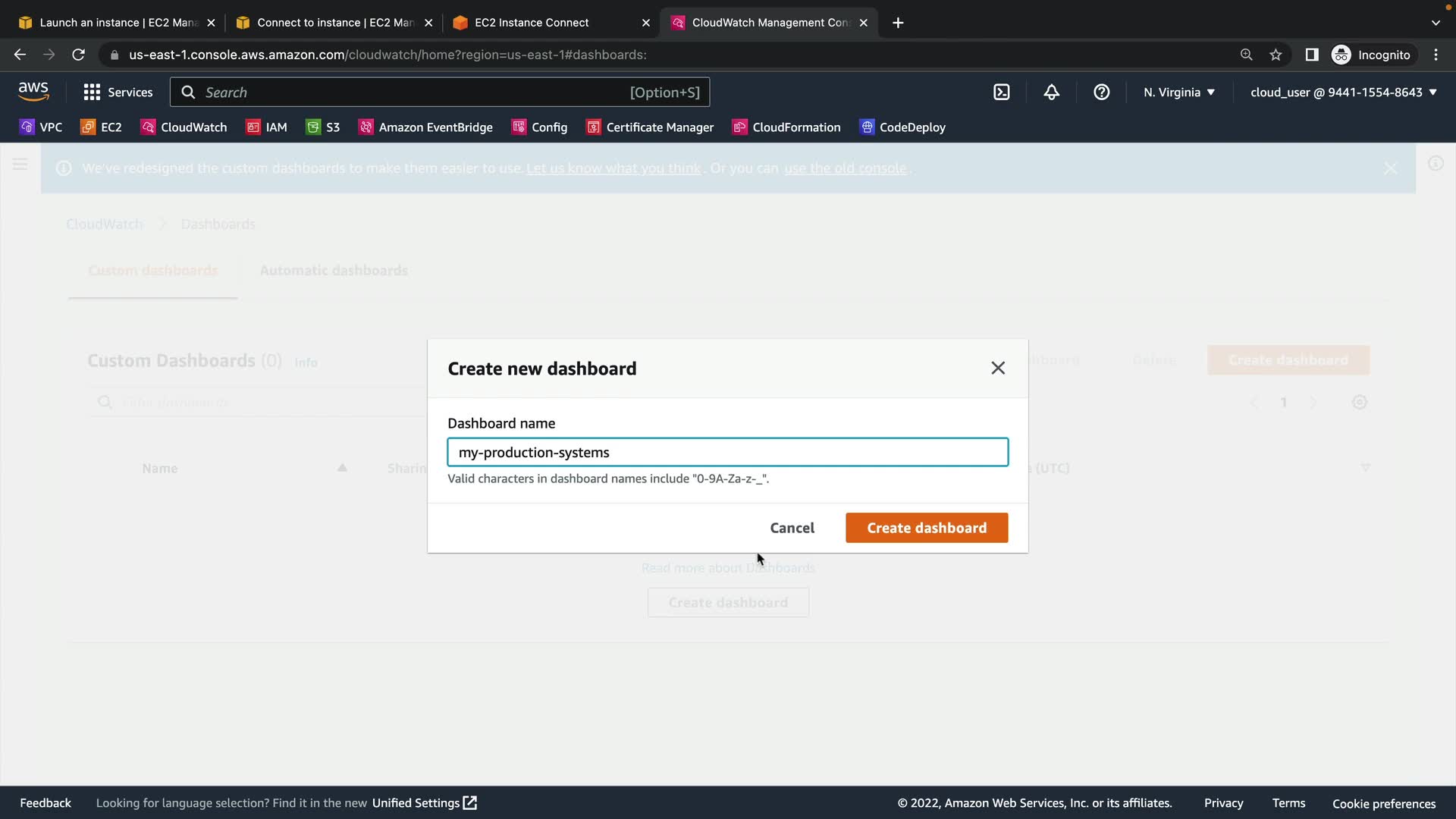This screenshot has height=819, width=1456.
Task: Close the Create new dashboard dialog
Action: click(997, 369)
